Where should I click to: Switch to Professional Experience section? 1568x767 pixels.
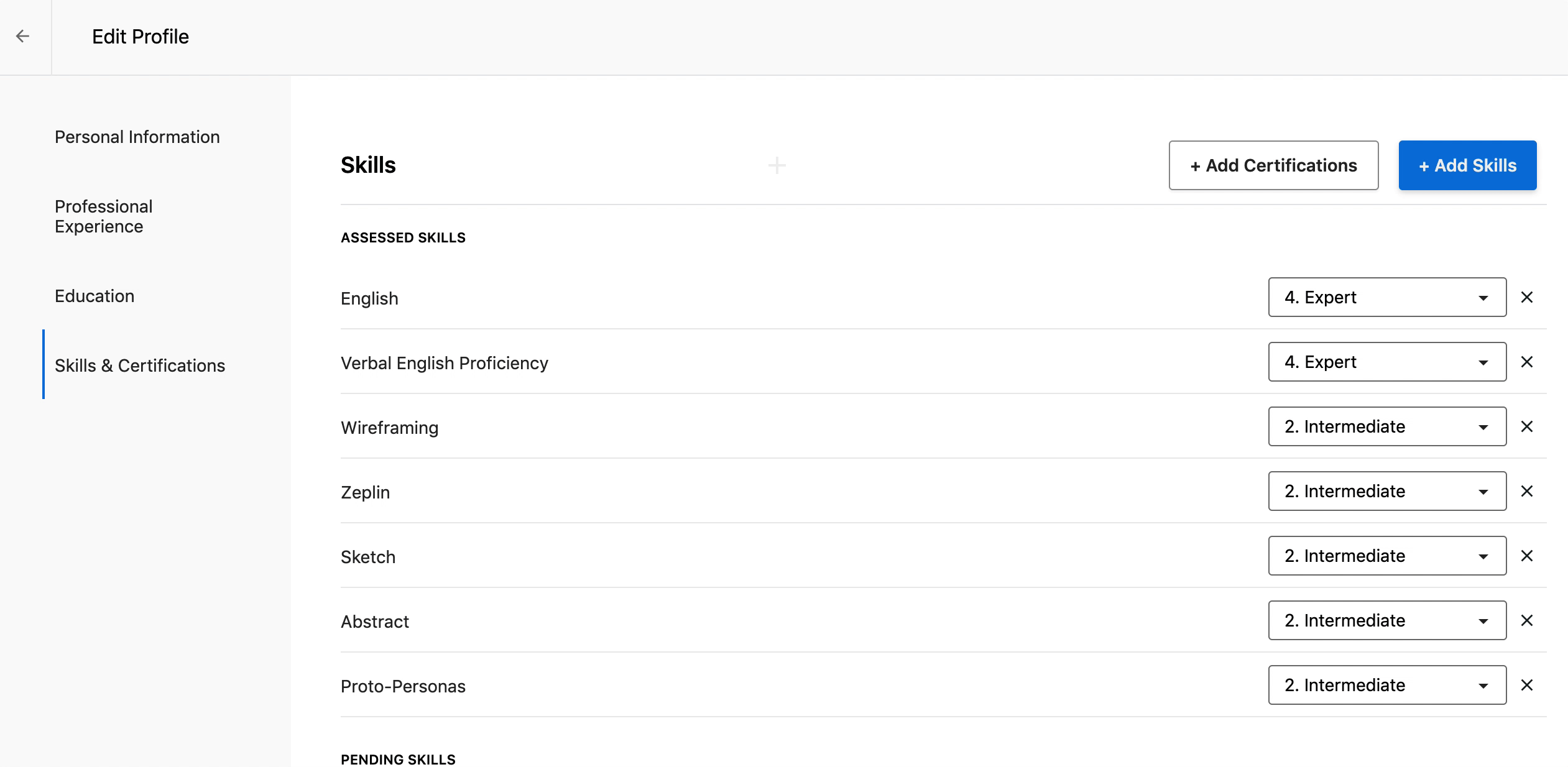(104, 216)
